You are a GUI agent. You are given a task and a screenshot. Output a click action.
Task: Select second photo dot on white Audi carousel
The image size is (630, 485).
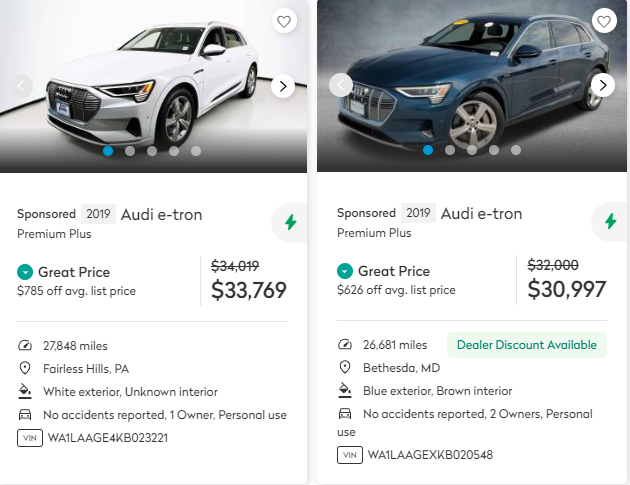coord(130,151)
